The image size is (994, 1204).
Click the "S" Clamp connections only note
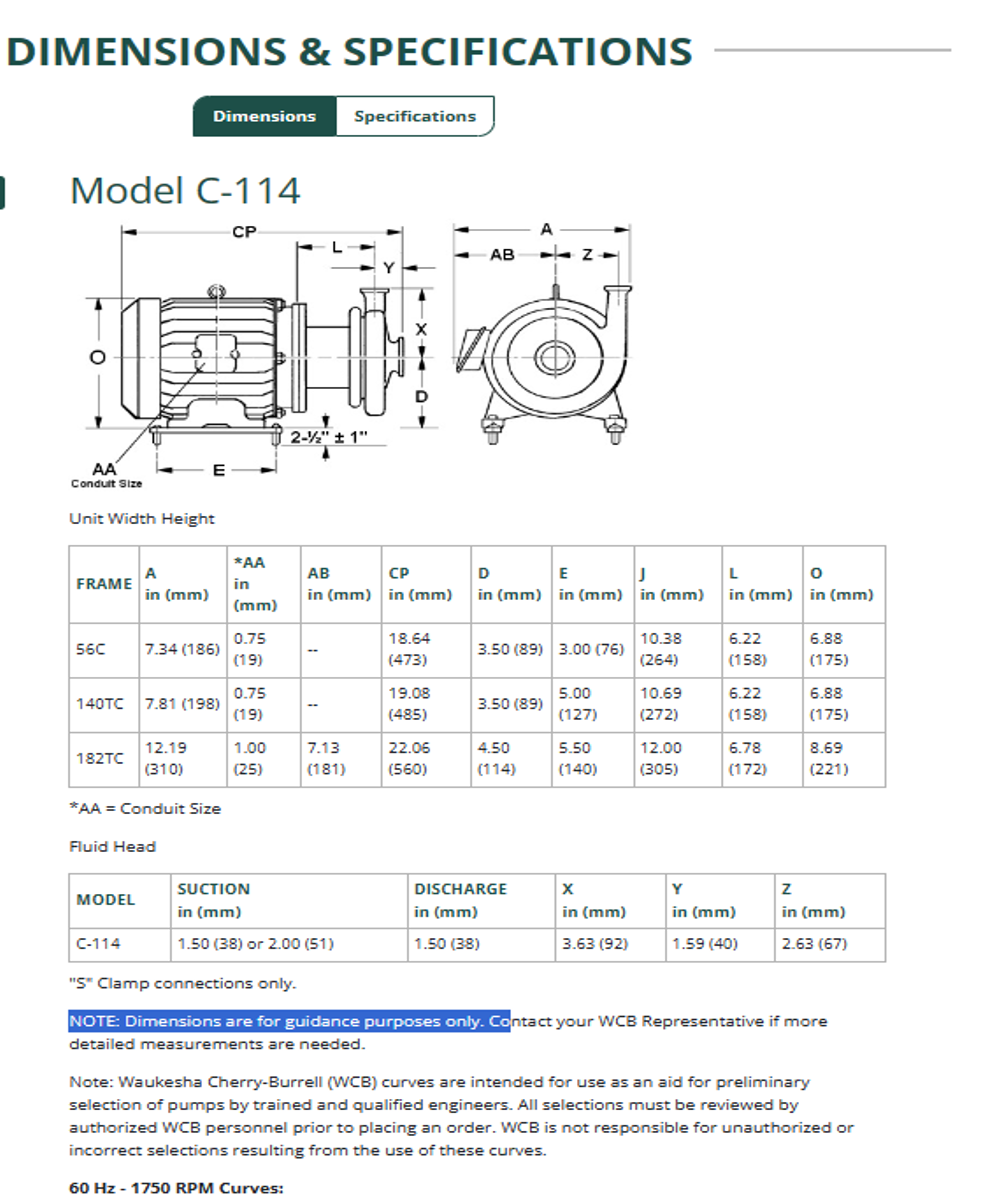tap(182, 983)
